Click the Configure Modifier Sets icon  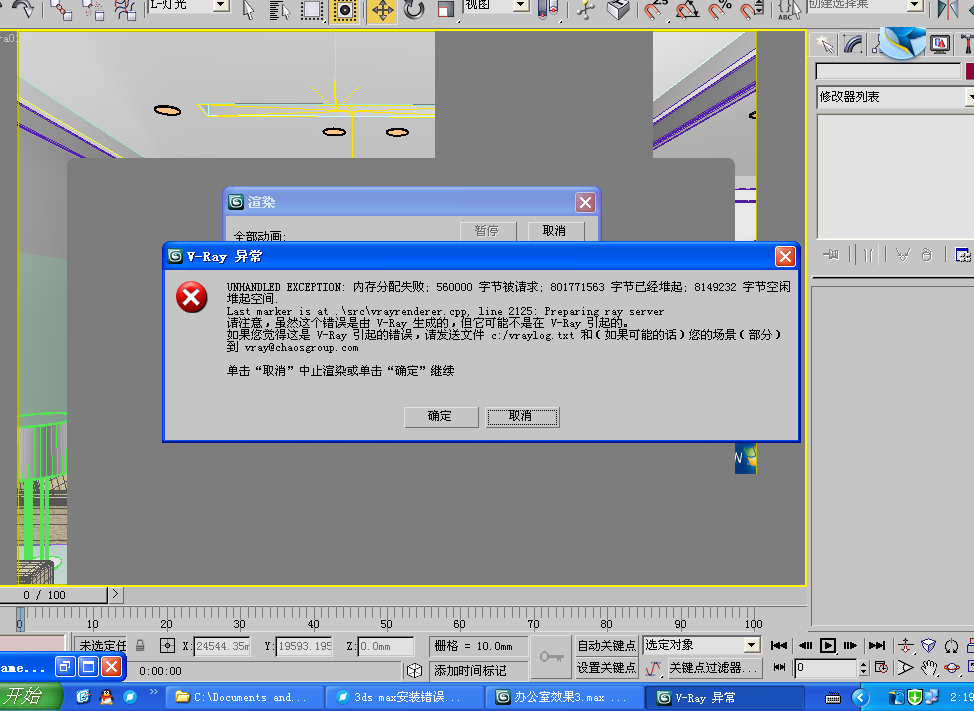(x=963, y=255)
